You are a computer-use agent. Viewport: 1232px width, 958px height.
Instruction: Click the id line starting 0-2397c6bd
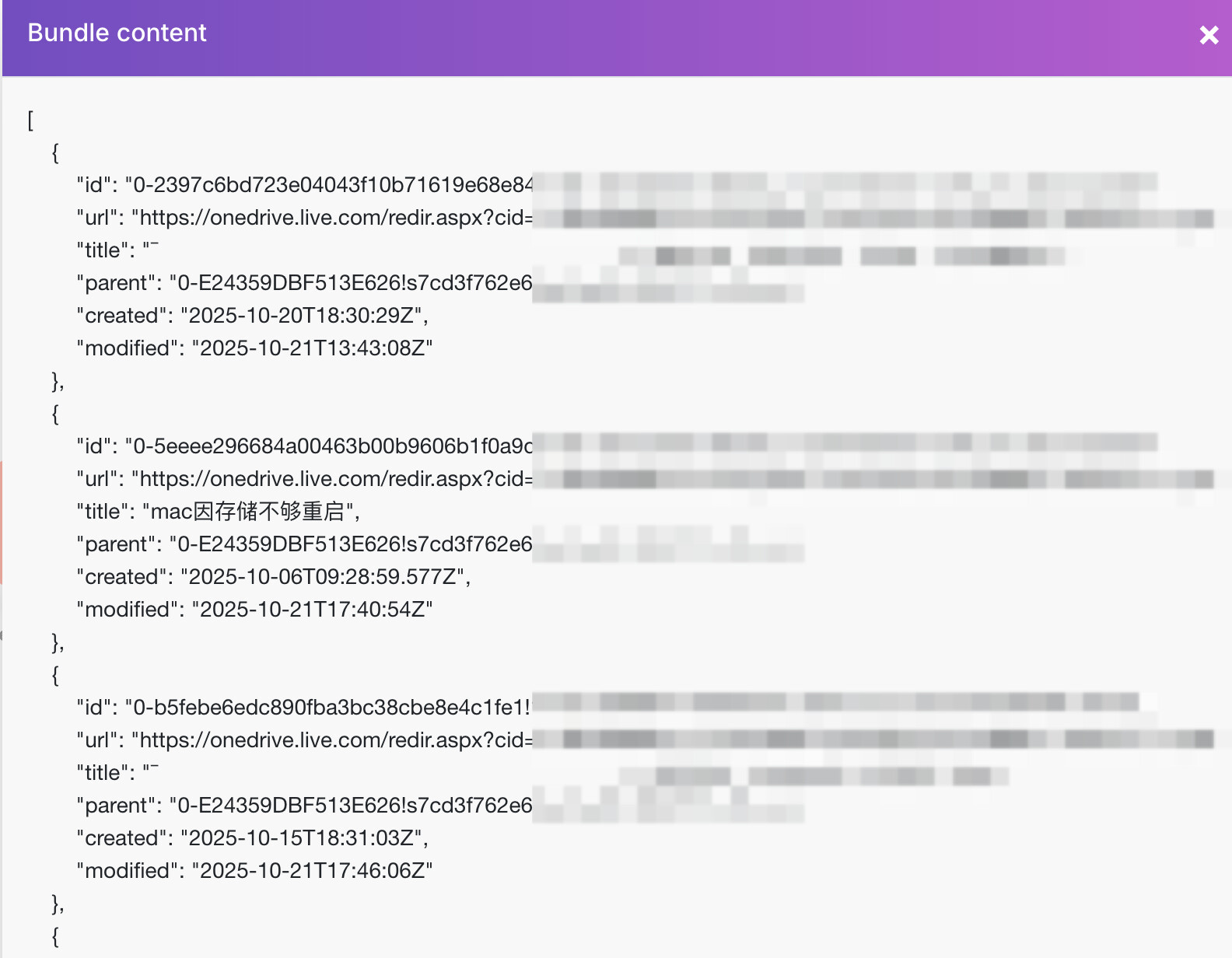point(303,185)
